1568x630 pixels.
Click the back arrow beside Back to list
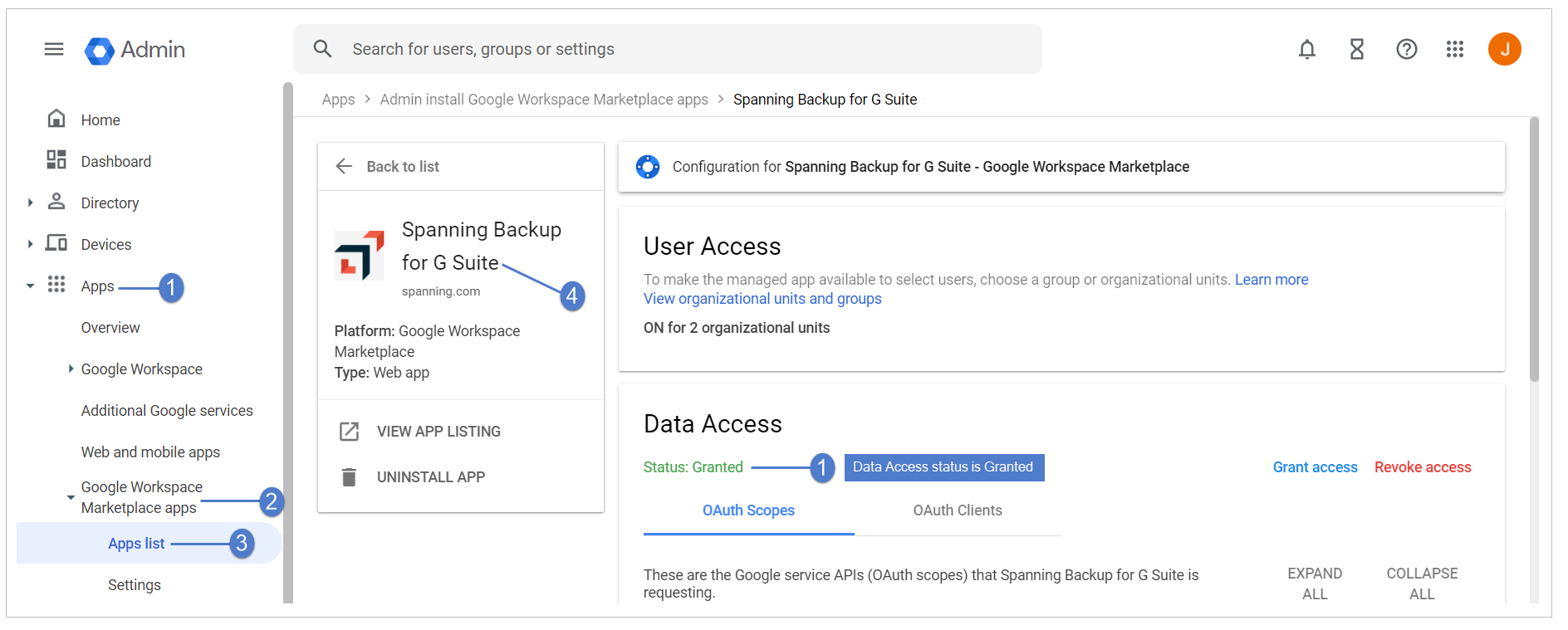344,166
